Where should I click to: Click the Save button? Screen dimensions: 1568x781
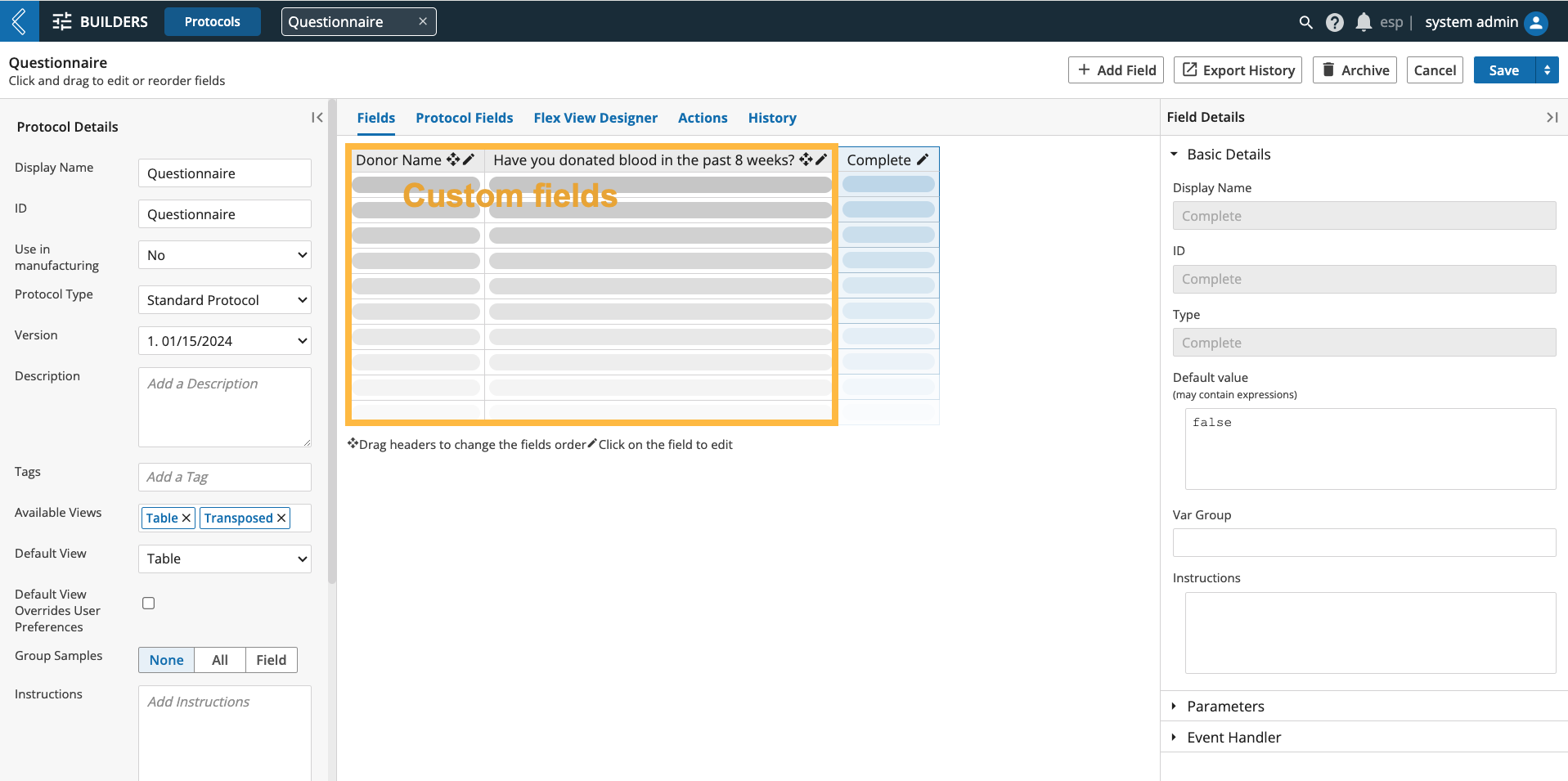point(1504,70)
